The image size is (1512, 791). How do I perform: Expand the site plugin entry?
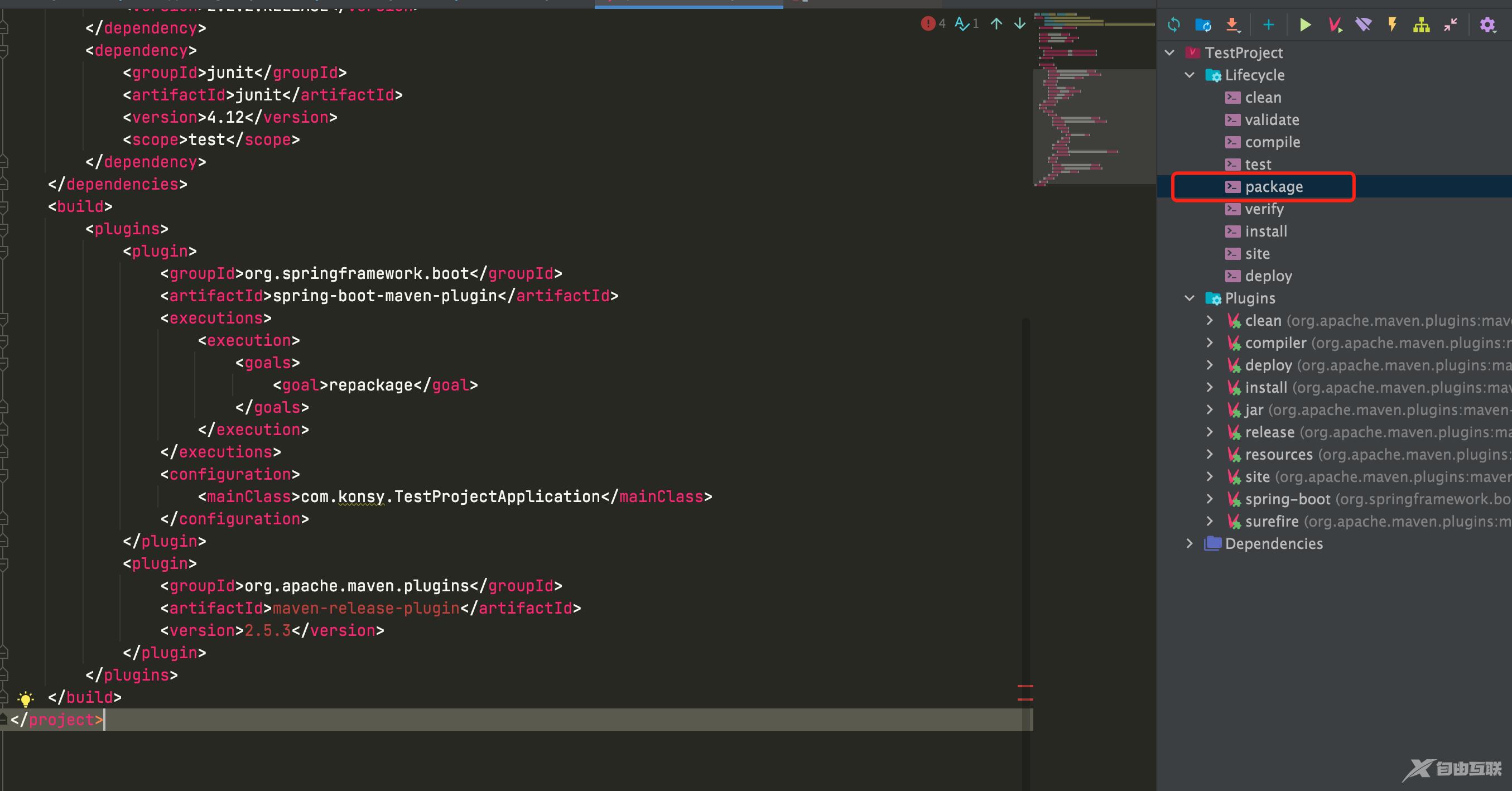(1210, 476)
